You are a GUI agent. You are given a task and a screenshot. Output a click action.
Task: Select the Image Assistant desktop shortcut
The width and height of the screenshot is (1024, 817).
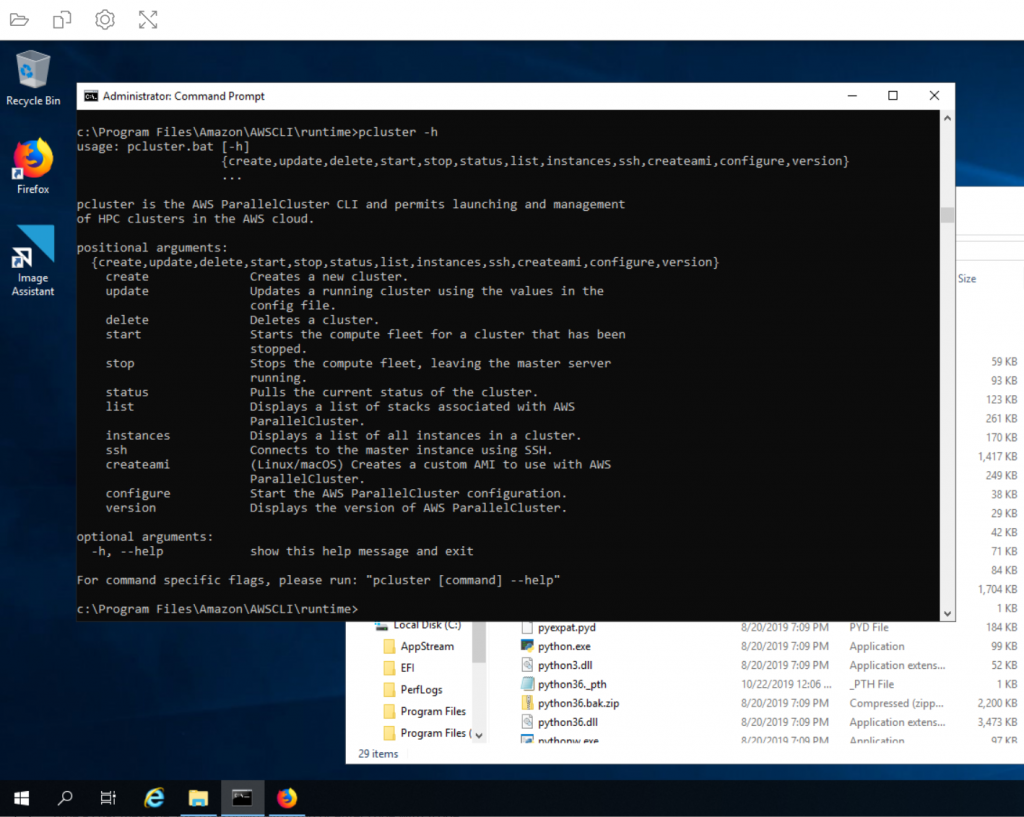coord(33,261)
